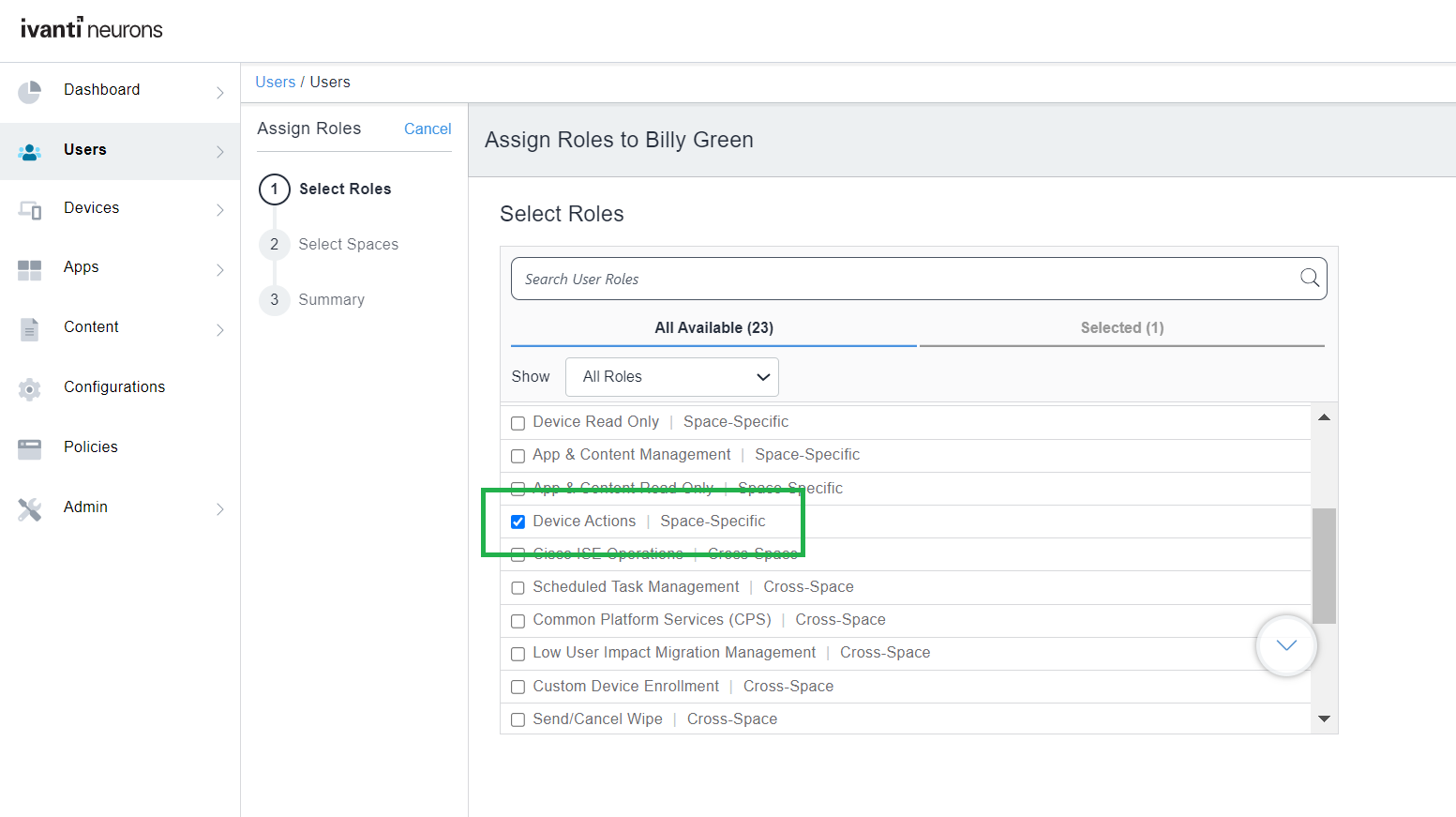This screenshot has height=817, width=1456.
Task: Check the Device Read Only role
Action: pyautogui.click(x=518, y=423)
